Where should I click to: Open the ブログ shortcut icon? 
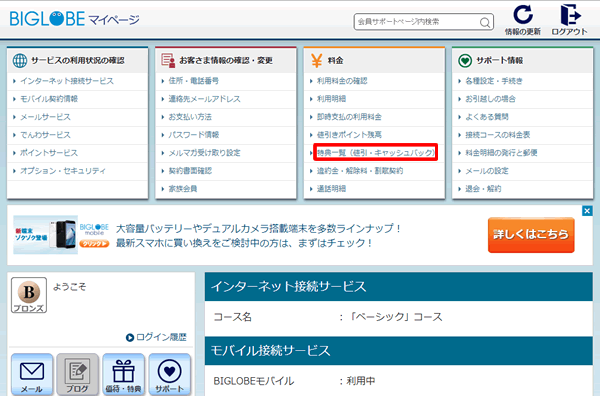click(x=78, y=375)
